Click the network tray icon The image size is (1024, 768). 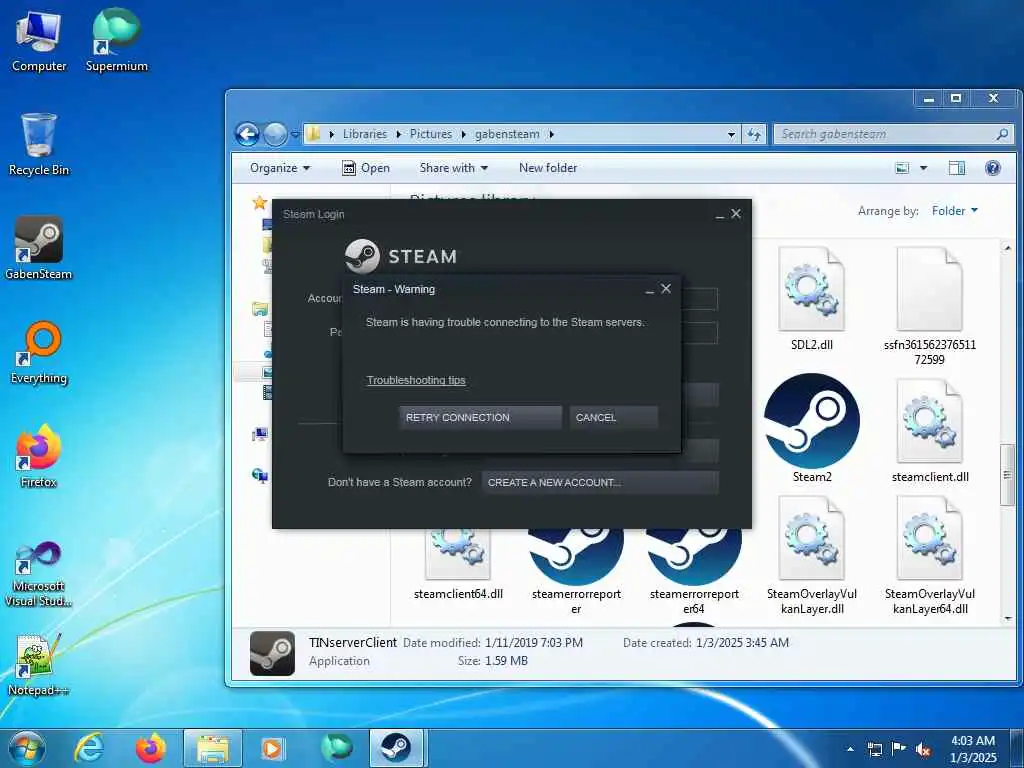click(874, 750)
